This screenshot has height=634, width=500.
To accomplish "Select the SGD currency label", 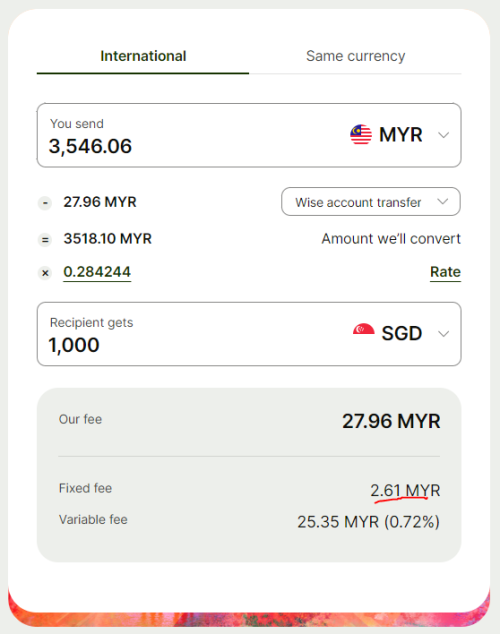I will point(402,334).
